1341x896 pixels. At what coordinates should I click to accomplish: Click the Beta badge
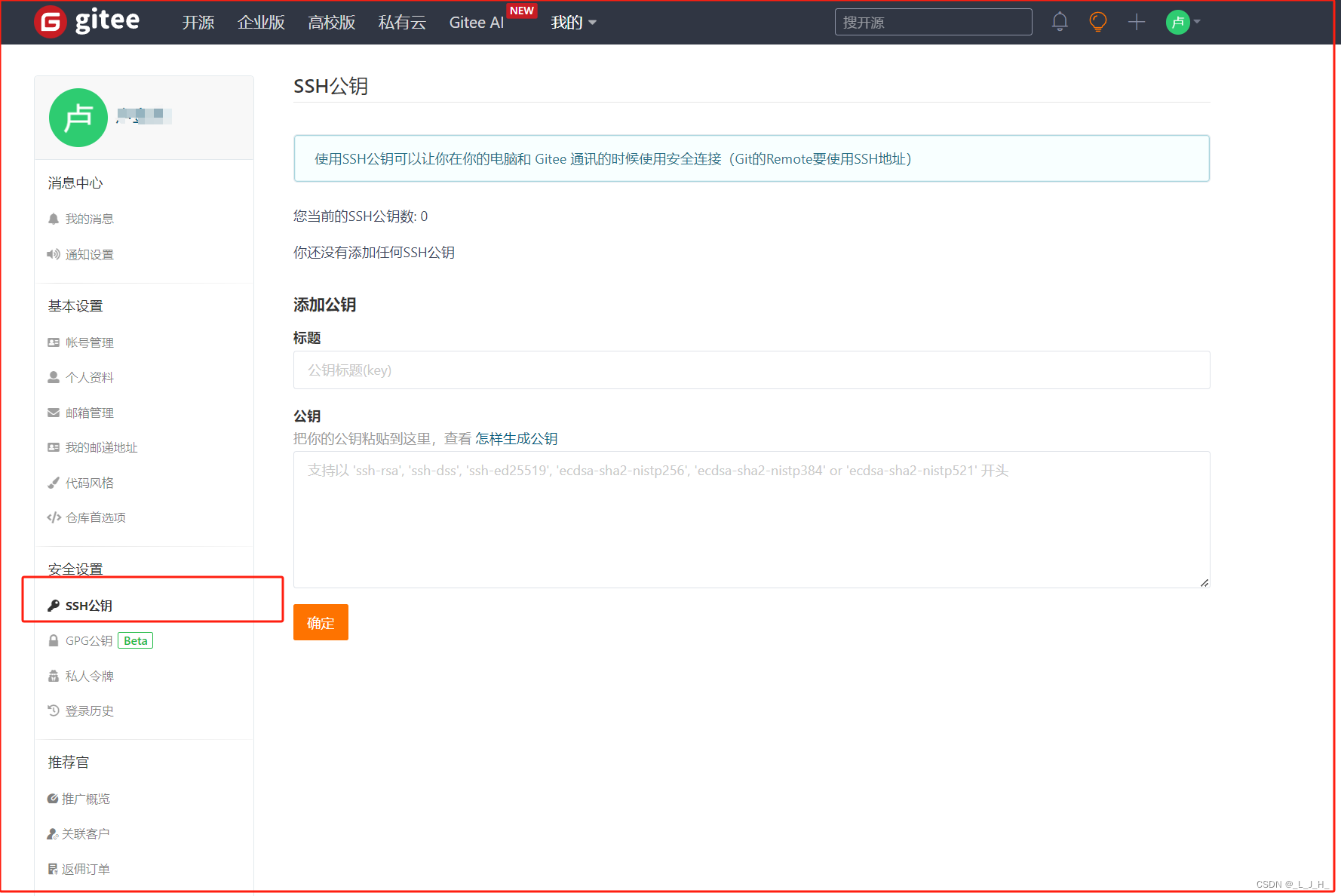point(136,640)
